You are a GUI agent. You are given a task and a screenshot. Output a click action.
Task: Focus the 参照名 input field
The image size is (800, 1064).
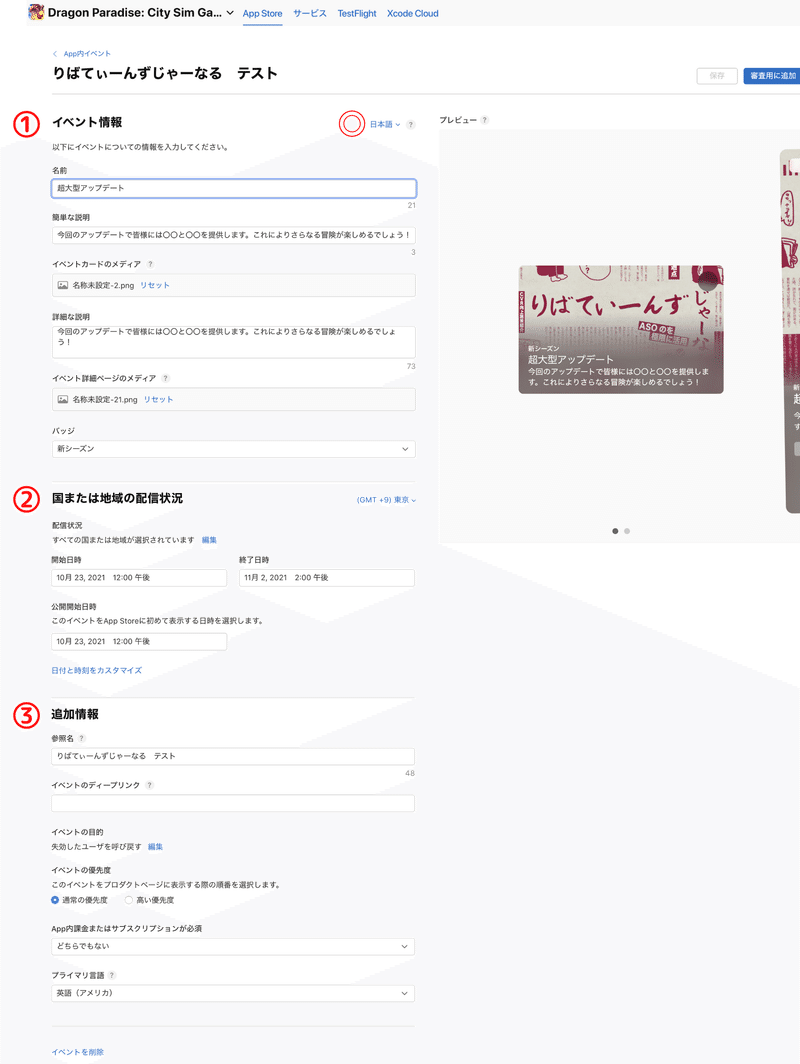[x=233, y=756]
